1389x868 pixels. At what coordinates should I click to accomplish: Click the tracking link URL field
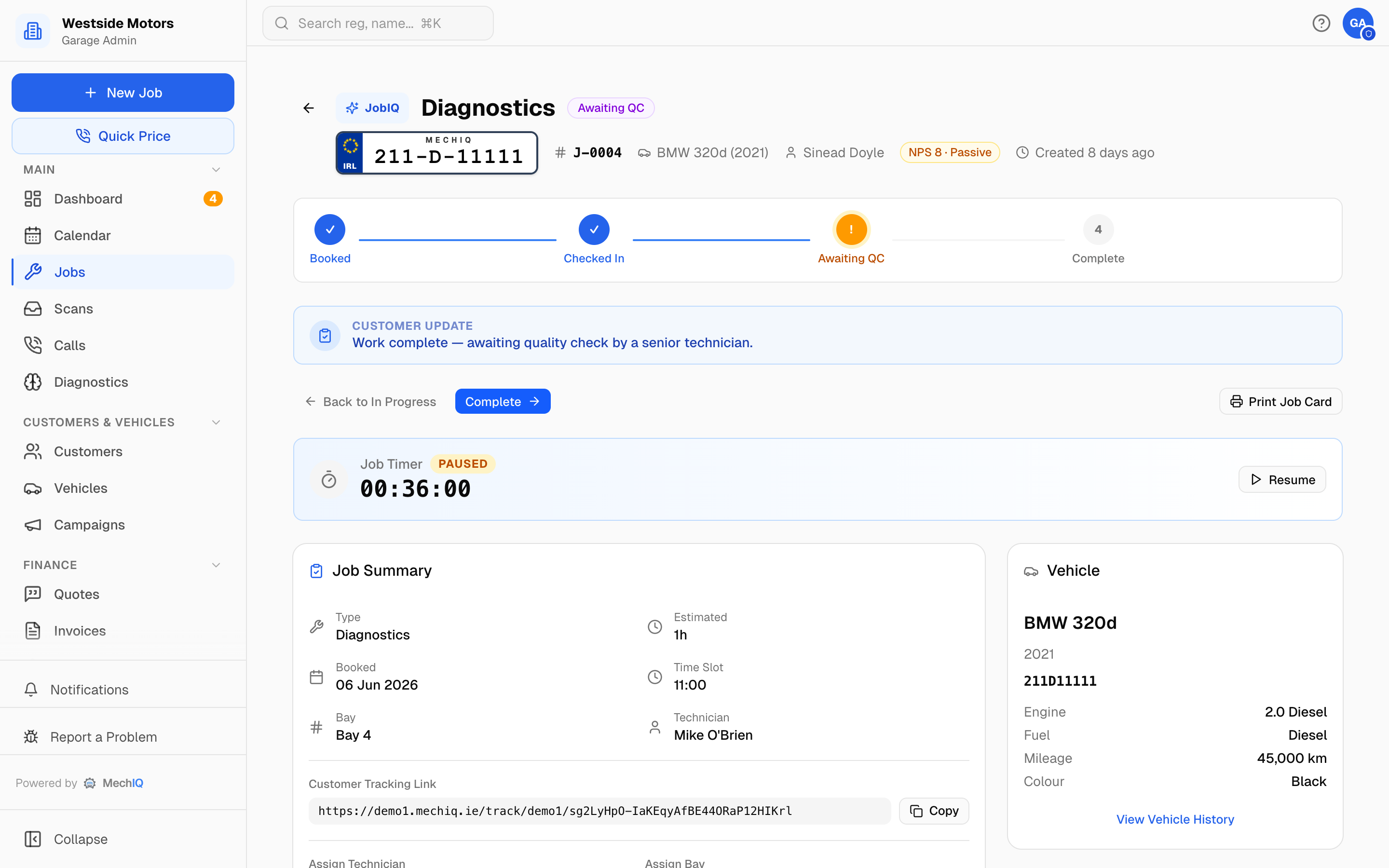[x=600, y=811]
